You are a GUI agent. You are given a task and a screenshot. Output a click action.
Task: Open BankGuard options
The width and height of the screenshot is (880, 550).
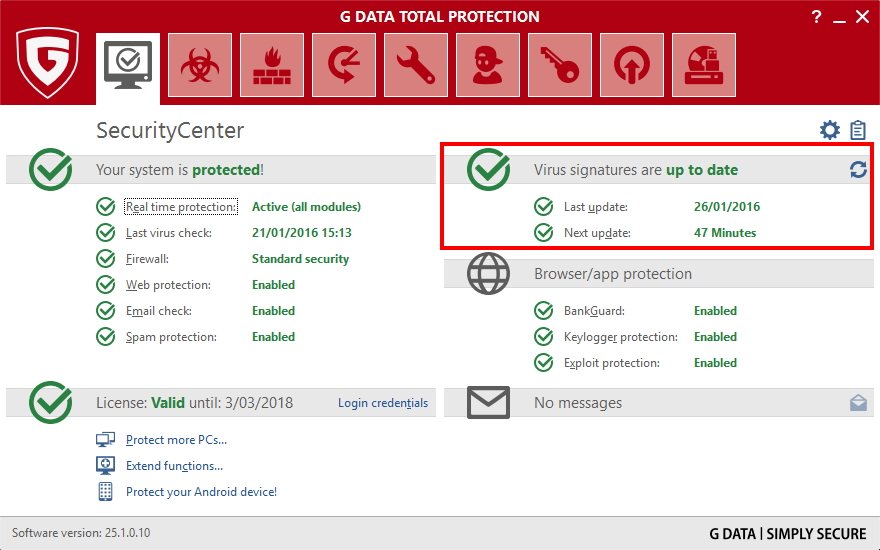[594, 310]
